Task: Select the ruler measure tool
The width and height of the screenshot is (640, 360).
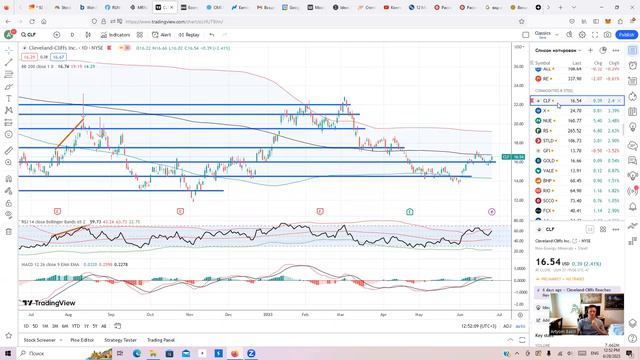Action: pos(9,150)
